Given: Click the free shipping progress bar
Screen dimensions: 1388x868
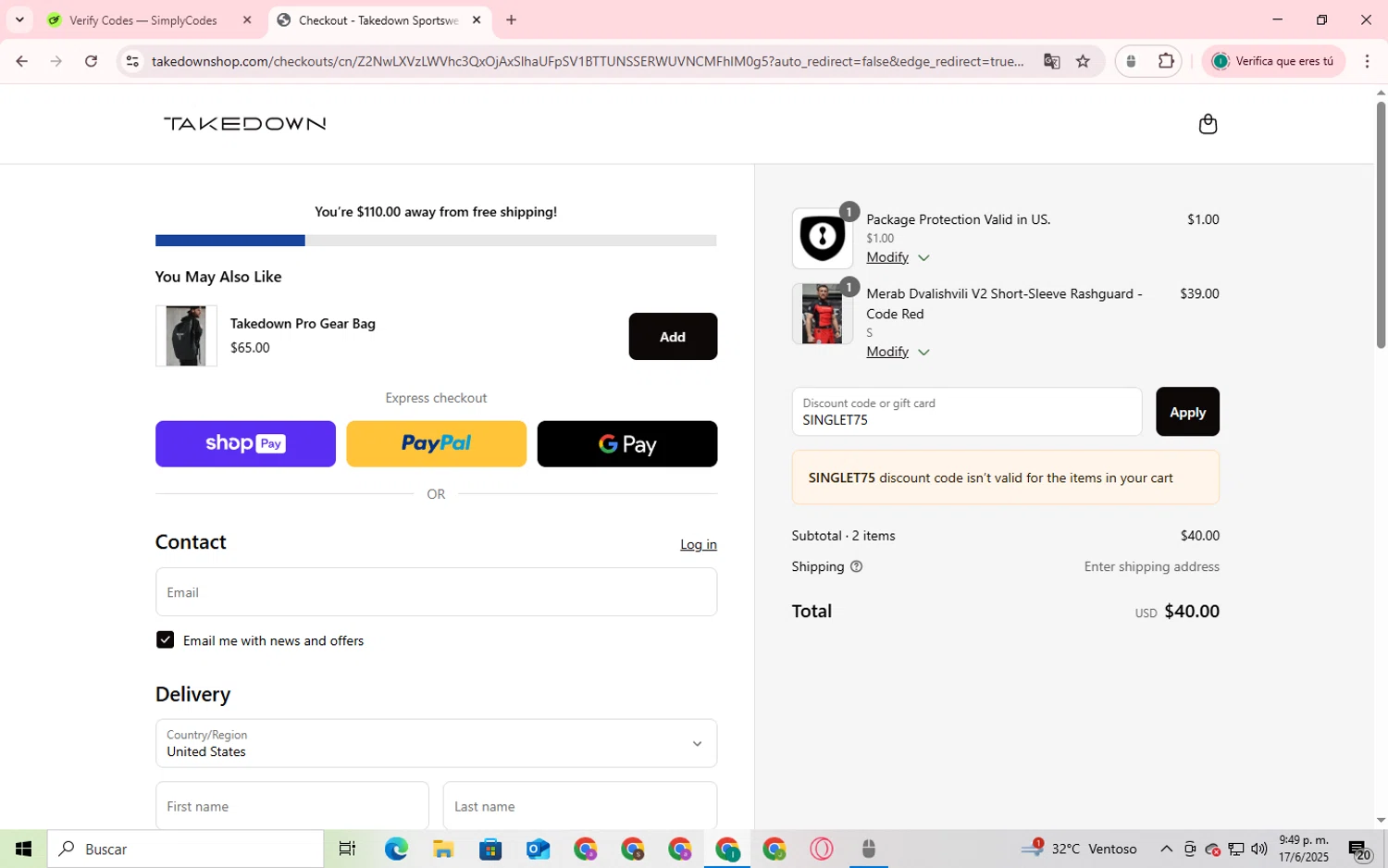Looking at the screenshot, I should point(436,241).
